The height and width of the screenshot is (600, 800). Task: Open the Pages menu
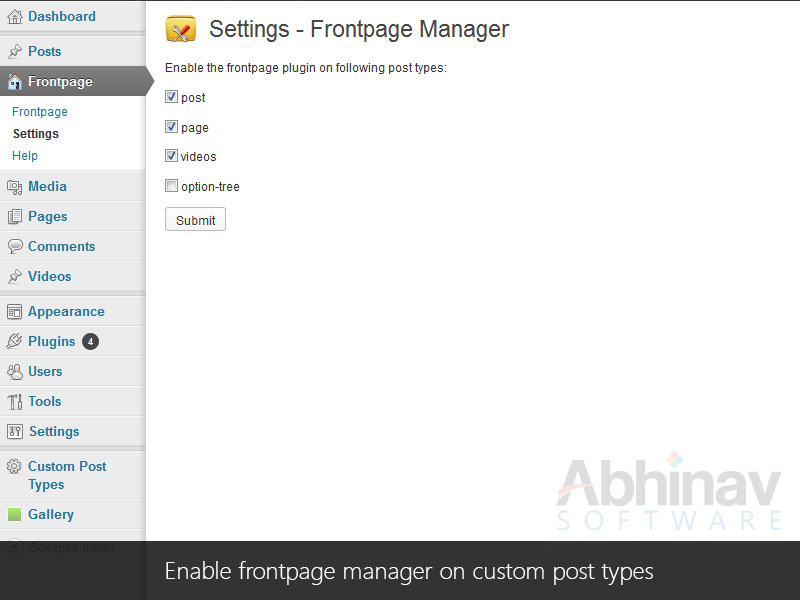tap(47, 217)
